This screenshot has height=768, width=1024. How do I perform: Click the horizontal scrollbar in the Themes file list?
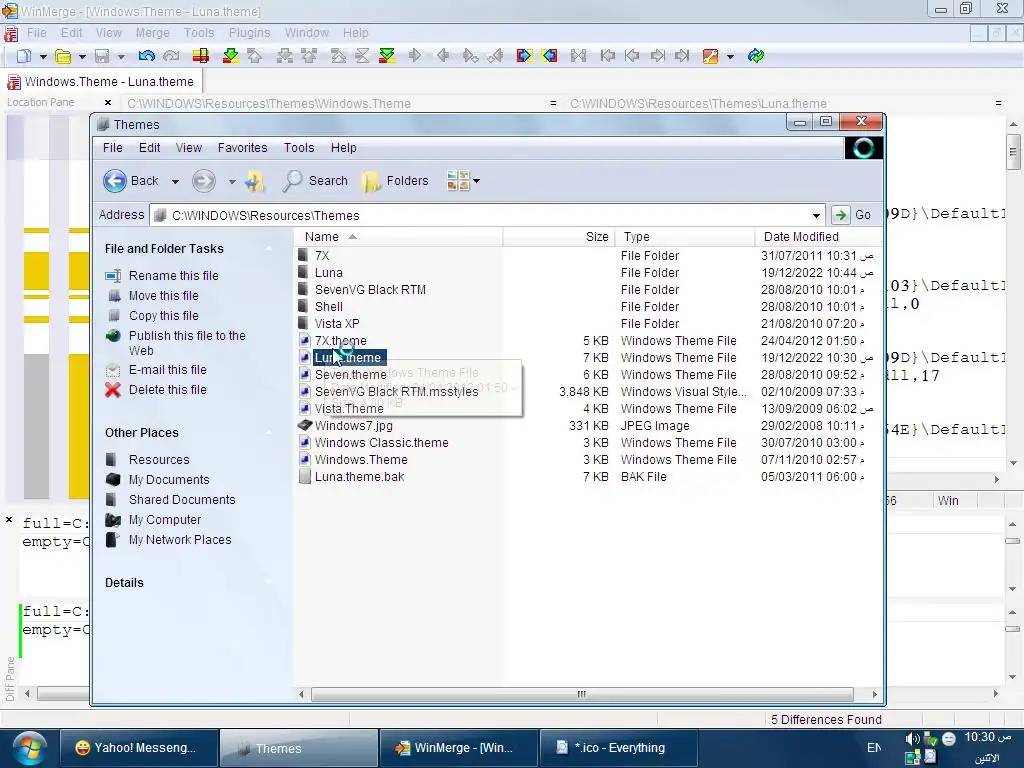point(582,694)
